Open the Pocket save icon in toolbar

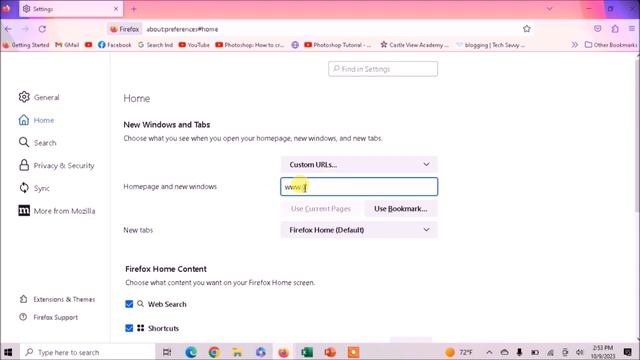tap(598, 29)
